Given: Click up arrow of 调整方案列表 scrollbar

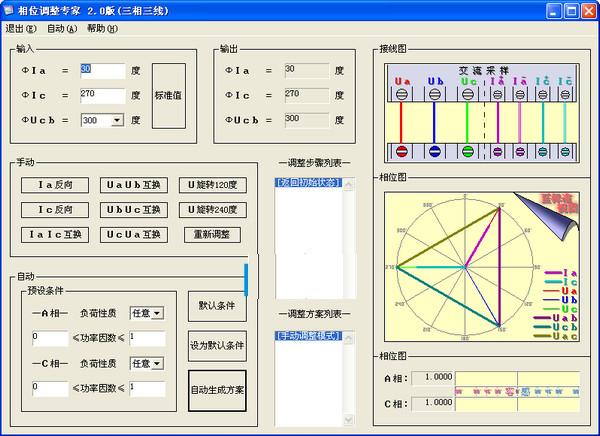Looking at the screenshot, I should point(349,339).
